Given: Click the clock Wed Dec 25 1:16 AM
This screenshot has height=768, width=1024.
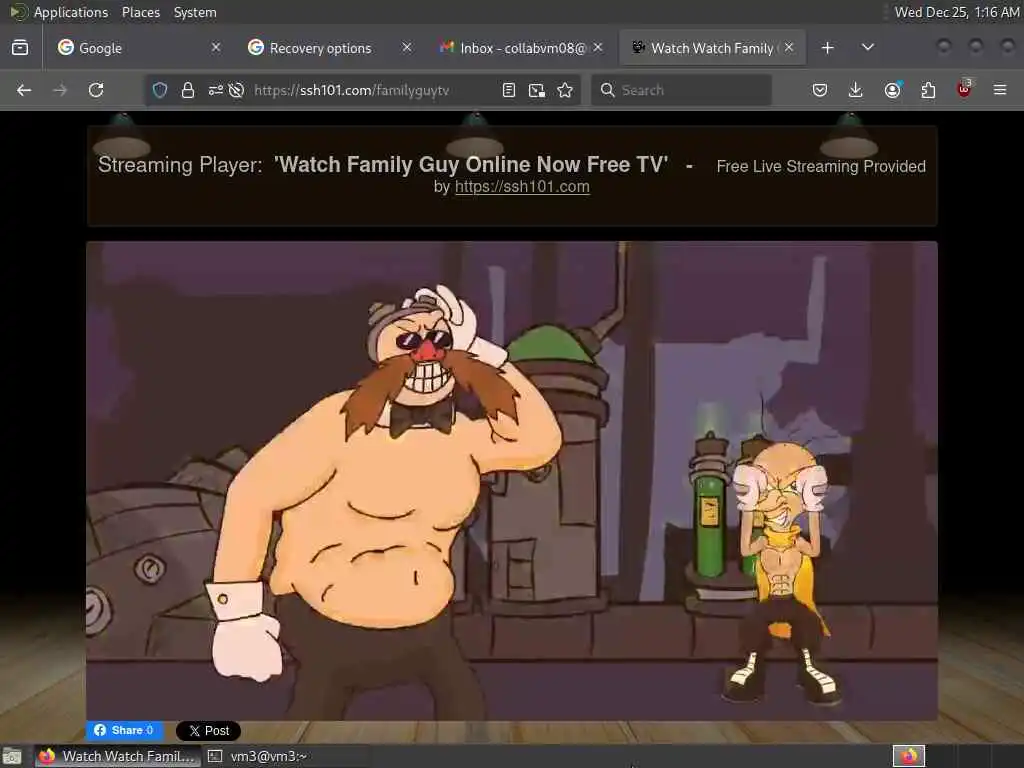Looking at the screenshot, I should [x=957, y=12].
